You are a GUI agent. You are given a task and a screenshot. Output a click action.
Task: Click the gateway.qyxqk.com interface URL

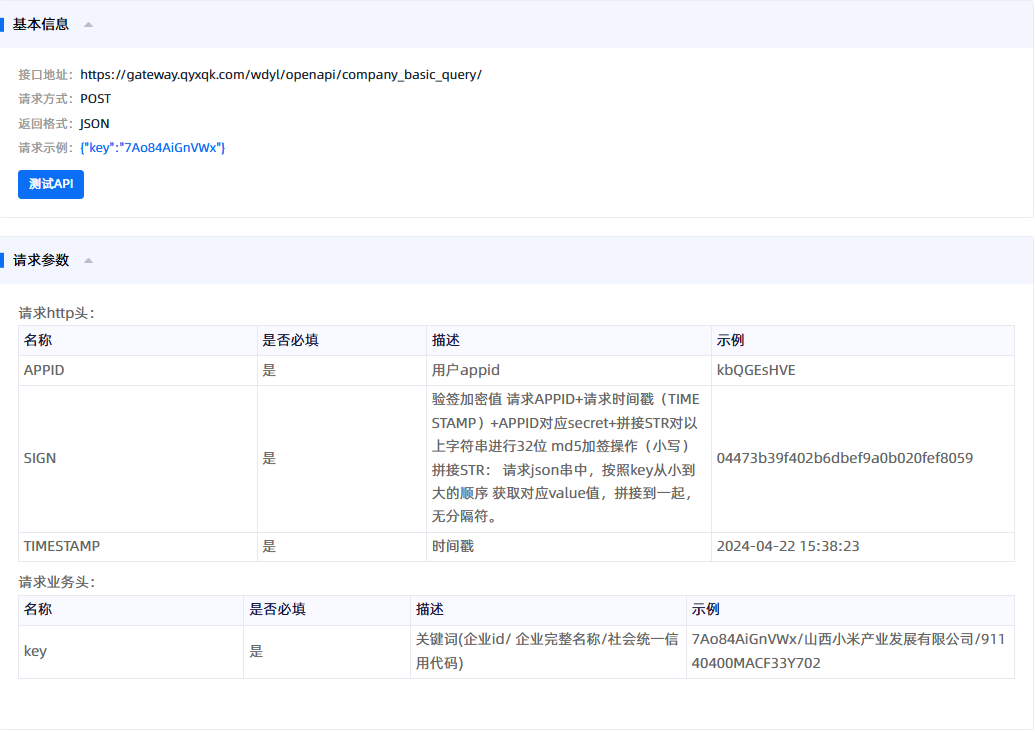coord(280,75)
